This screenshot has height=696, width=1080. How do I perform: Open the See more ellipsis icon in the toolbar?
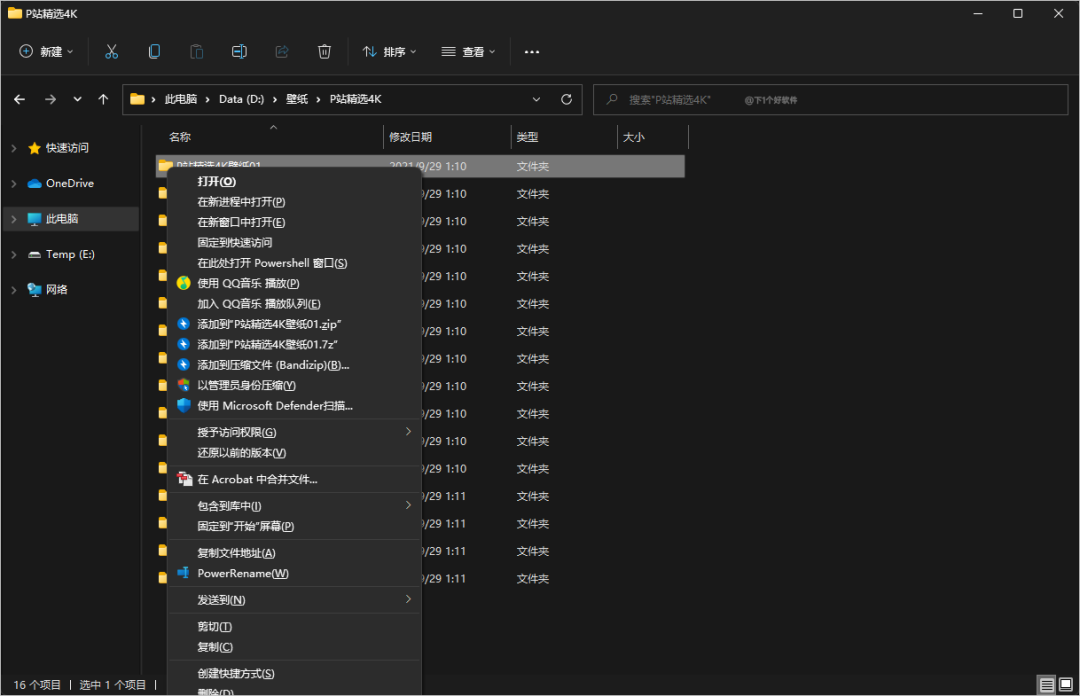pos(531,51)
